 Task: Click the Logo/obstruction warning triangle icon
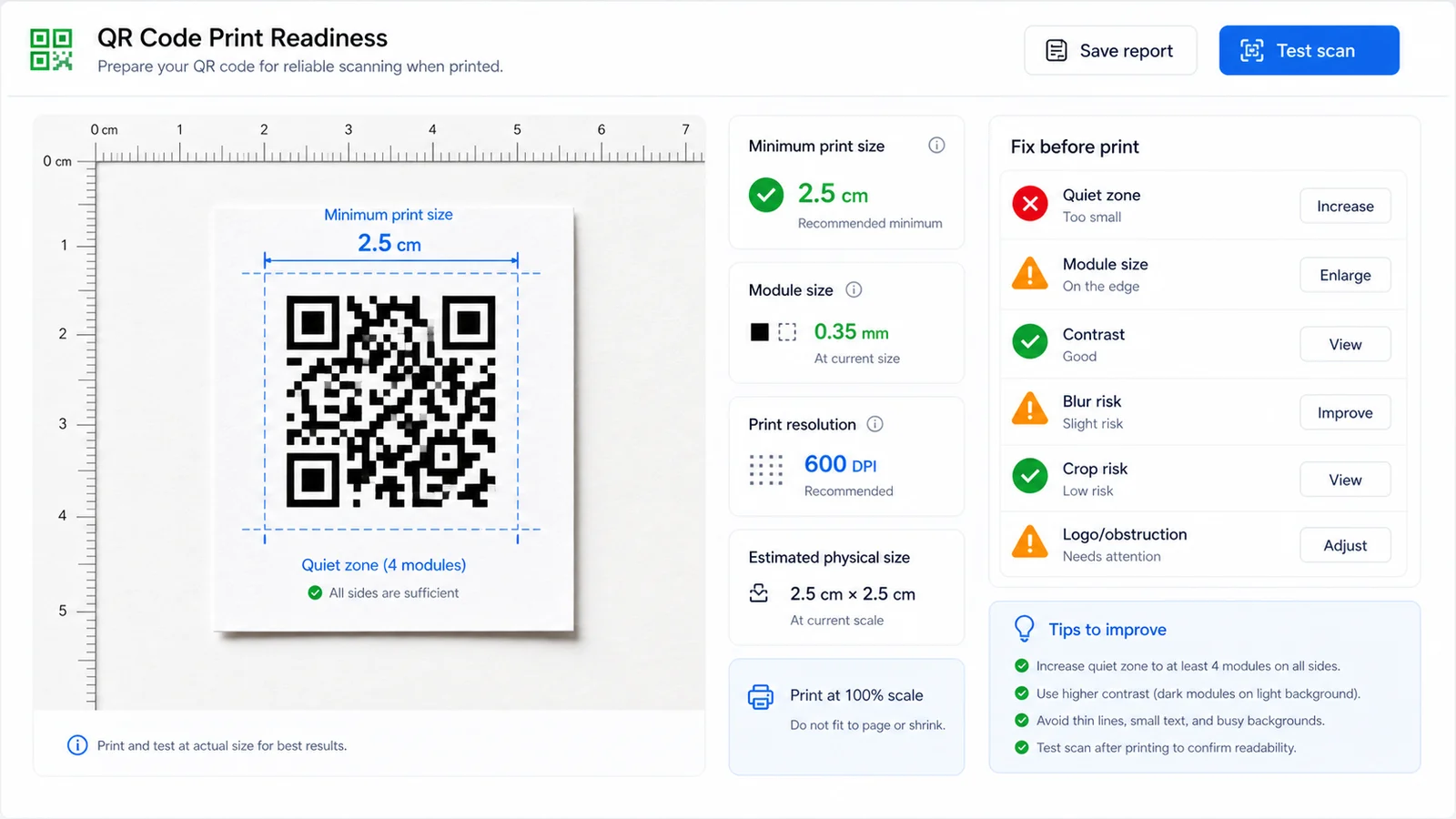pos(1030,541)
